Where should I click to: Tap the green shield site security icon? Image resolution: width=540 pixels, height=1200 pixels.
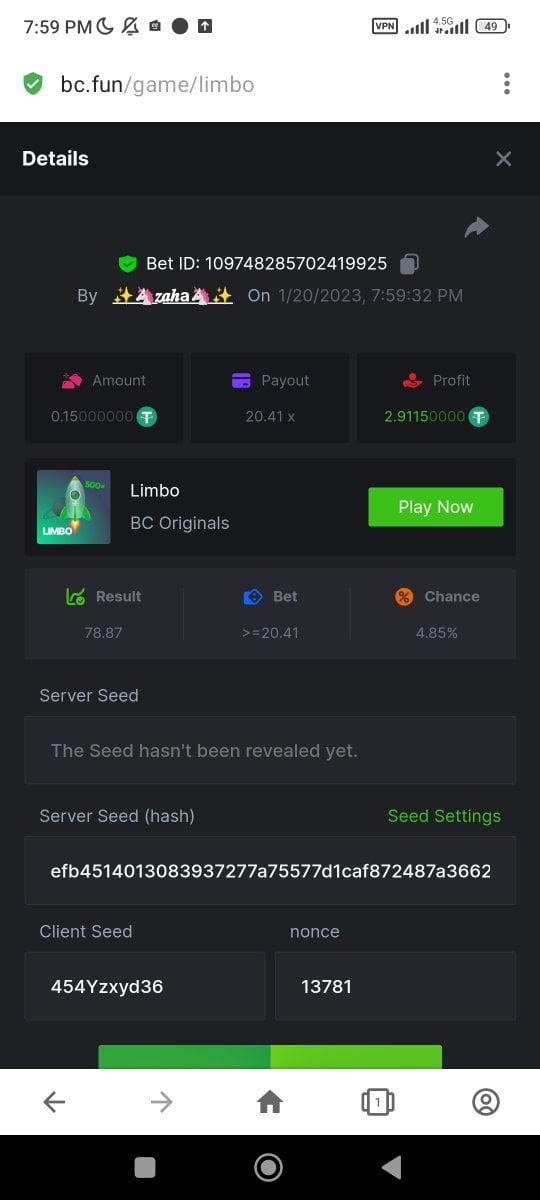[33, 84]
